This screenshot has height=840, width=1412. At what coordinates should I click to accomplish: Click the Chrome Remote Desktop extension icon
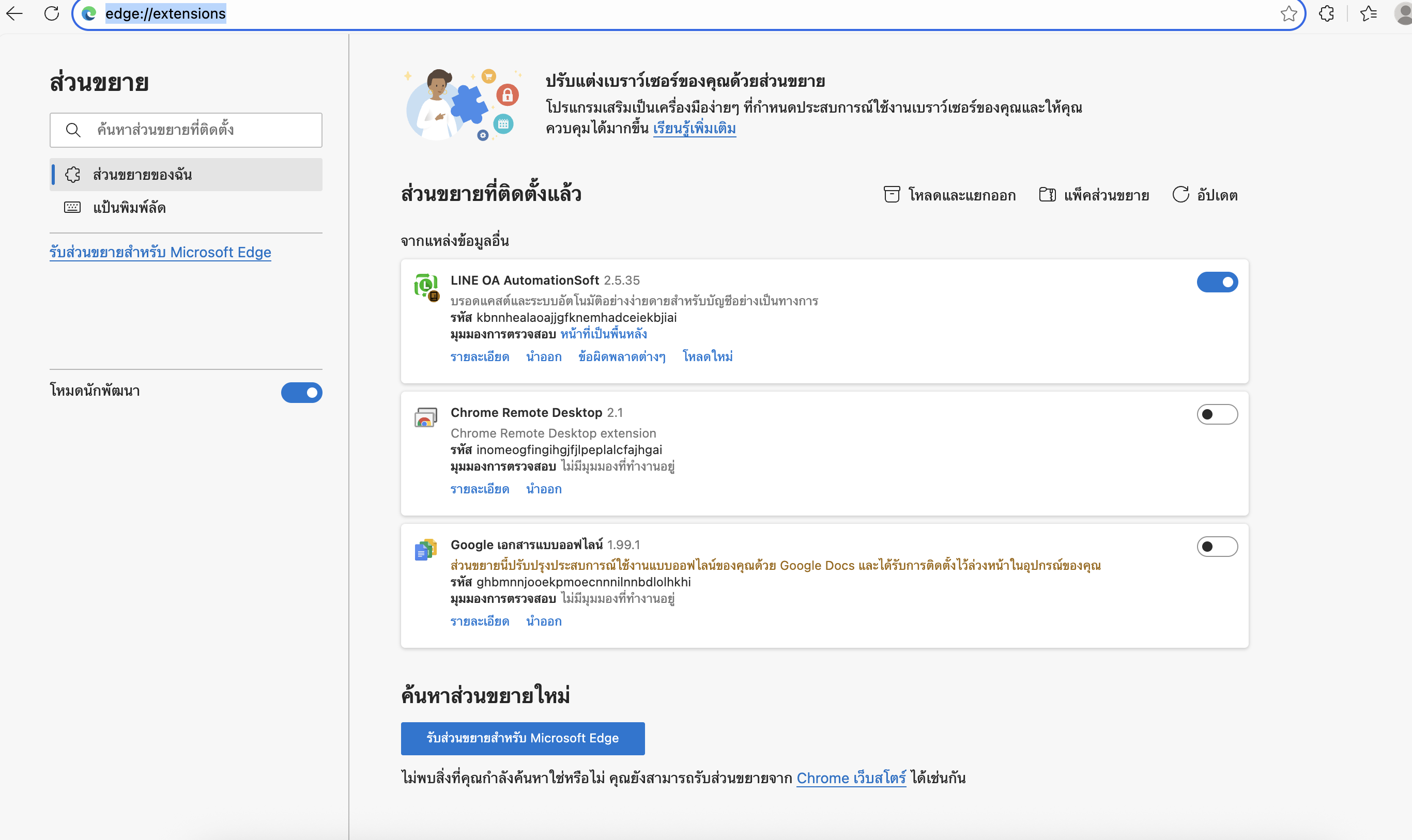[x=426, y=418]
